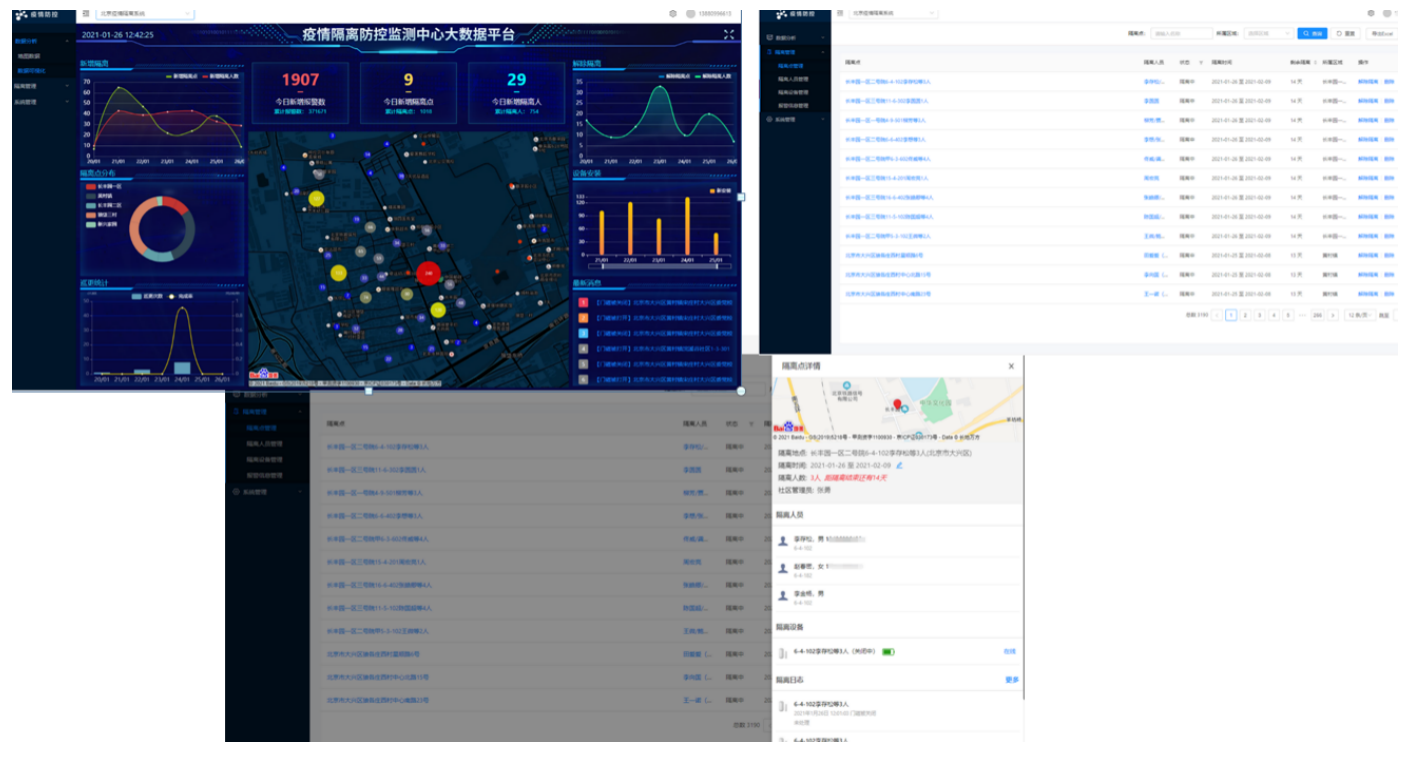Toggle the orange legend marker in the 设备安装 chart
Viewport: 1420px width, 762px height.
(713, 191)
